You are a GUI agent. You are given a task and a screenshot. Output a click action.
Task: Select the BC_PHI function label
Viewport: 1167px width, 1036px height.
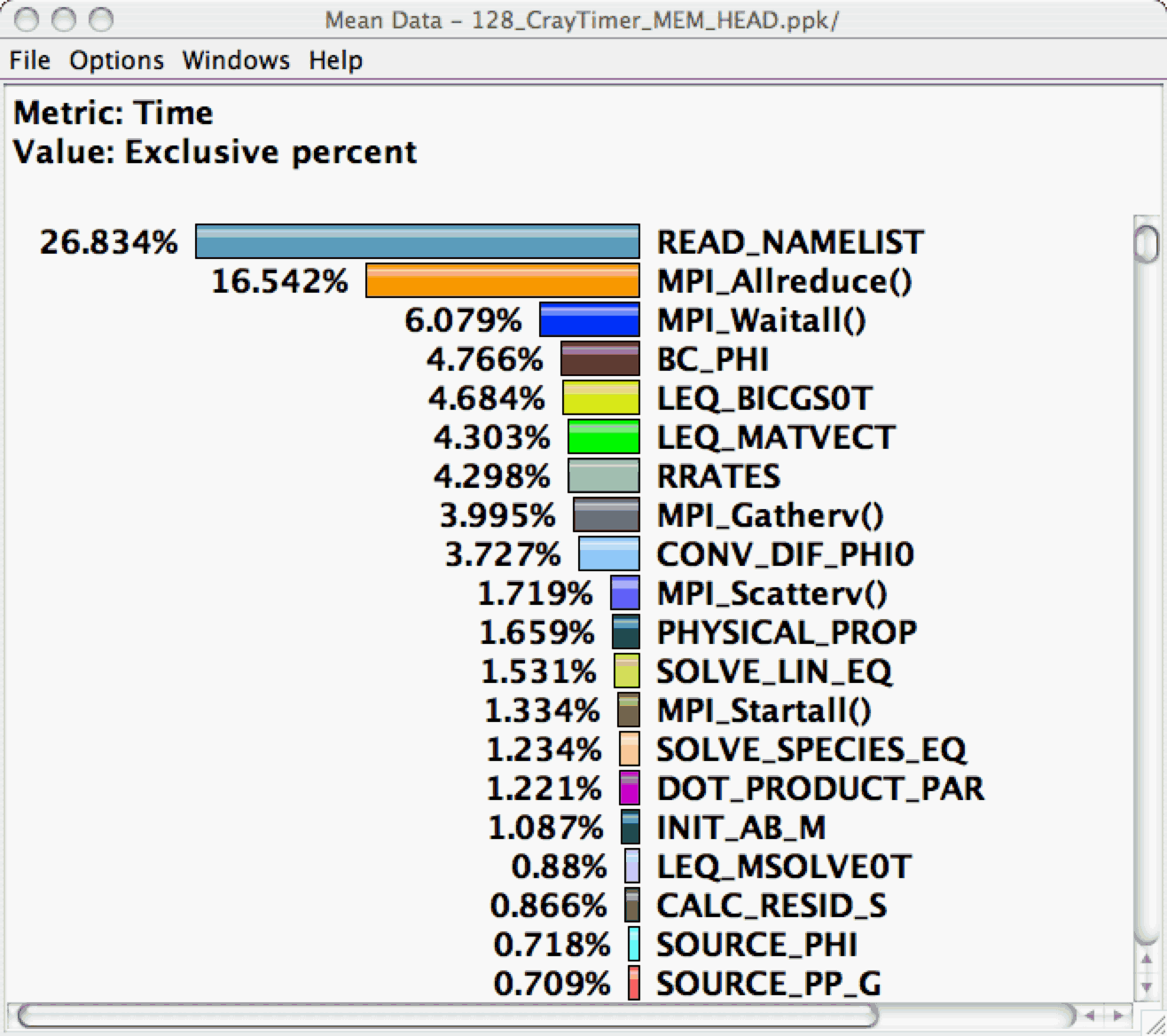[713, 359]
